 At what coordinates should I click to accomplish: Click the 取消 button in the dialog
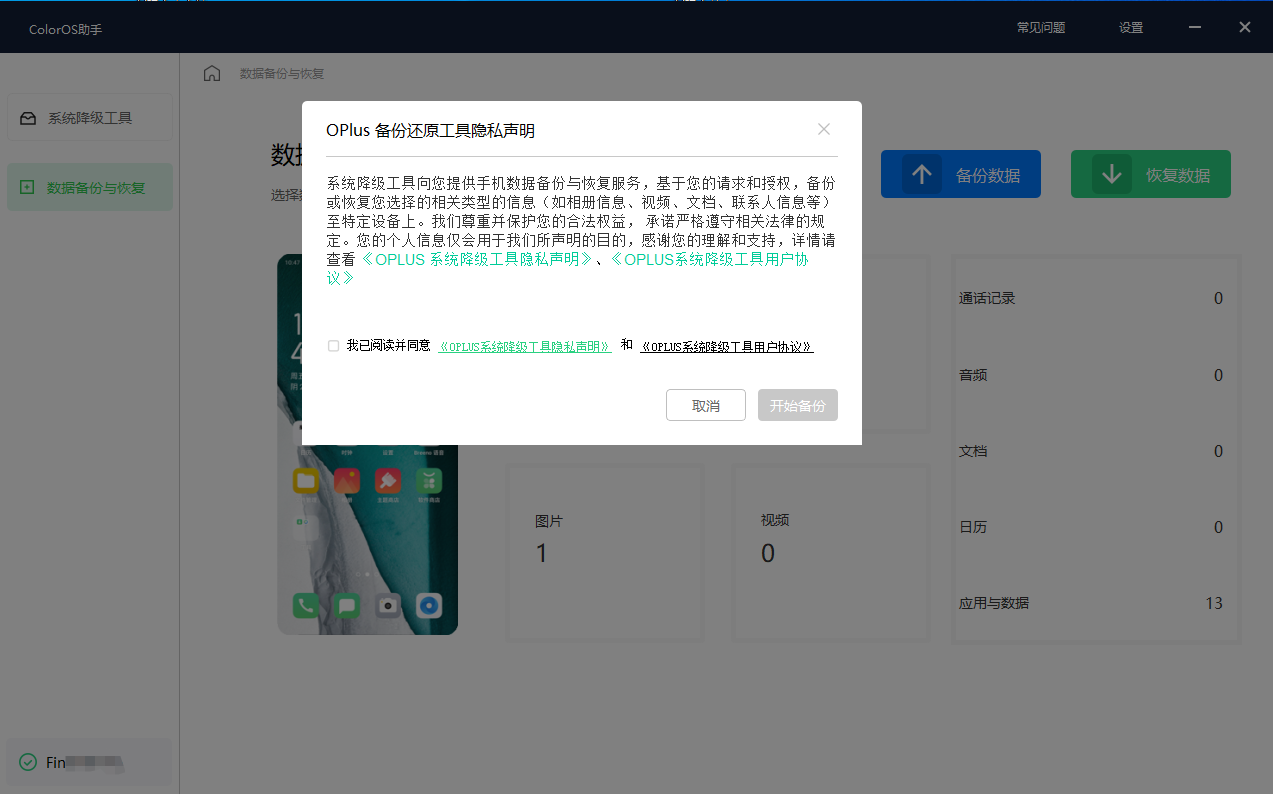pos(706,405)
